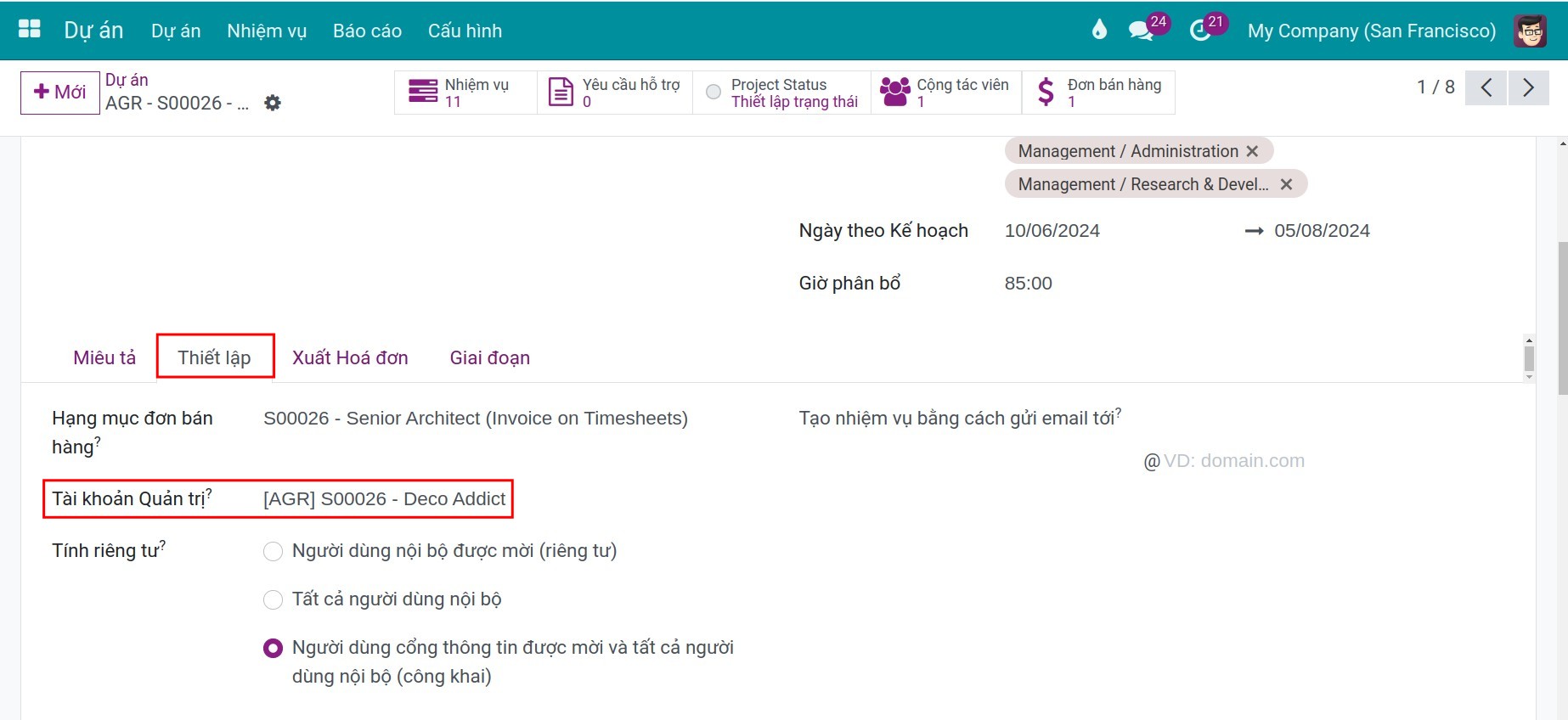
Task: Switch to the Thiết lập tab
Action: (x=215, y=357)
